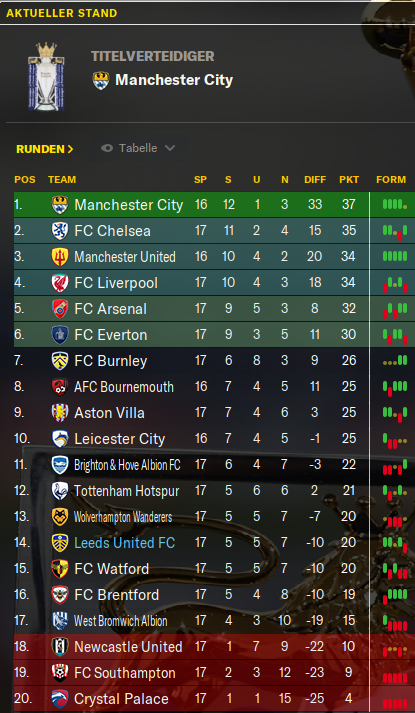Open the Tabelle view dropdown
The height and width of the screenshot is (713, 415).
138,148
